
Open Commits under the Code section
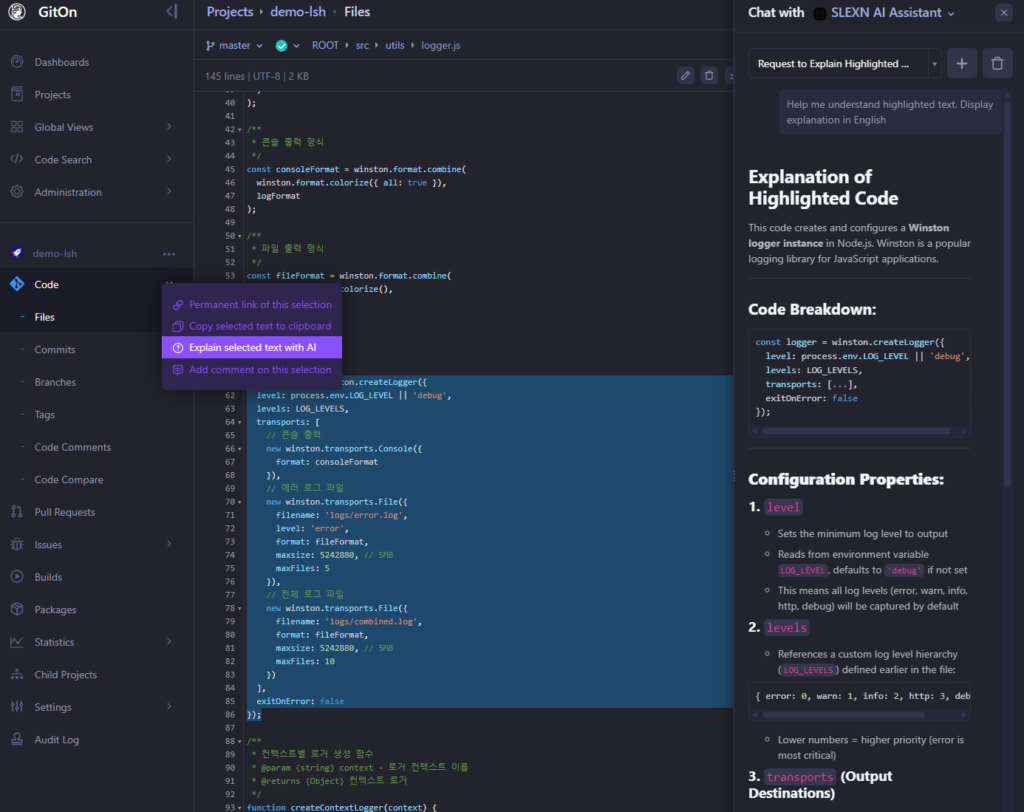pyautogui.click(x=54, y=350)
